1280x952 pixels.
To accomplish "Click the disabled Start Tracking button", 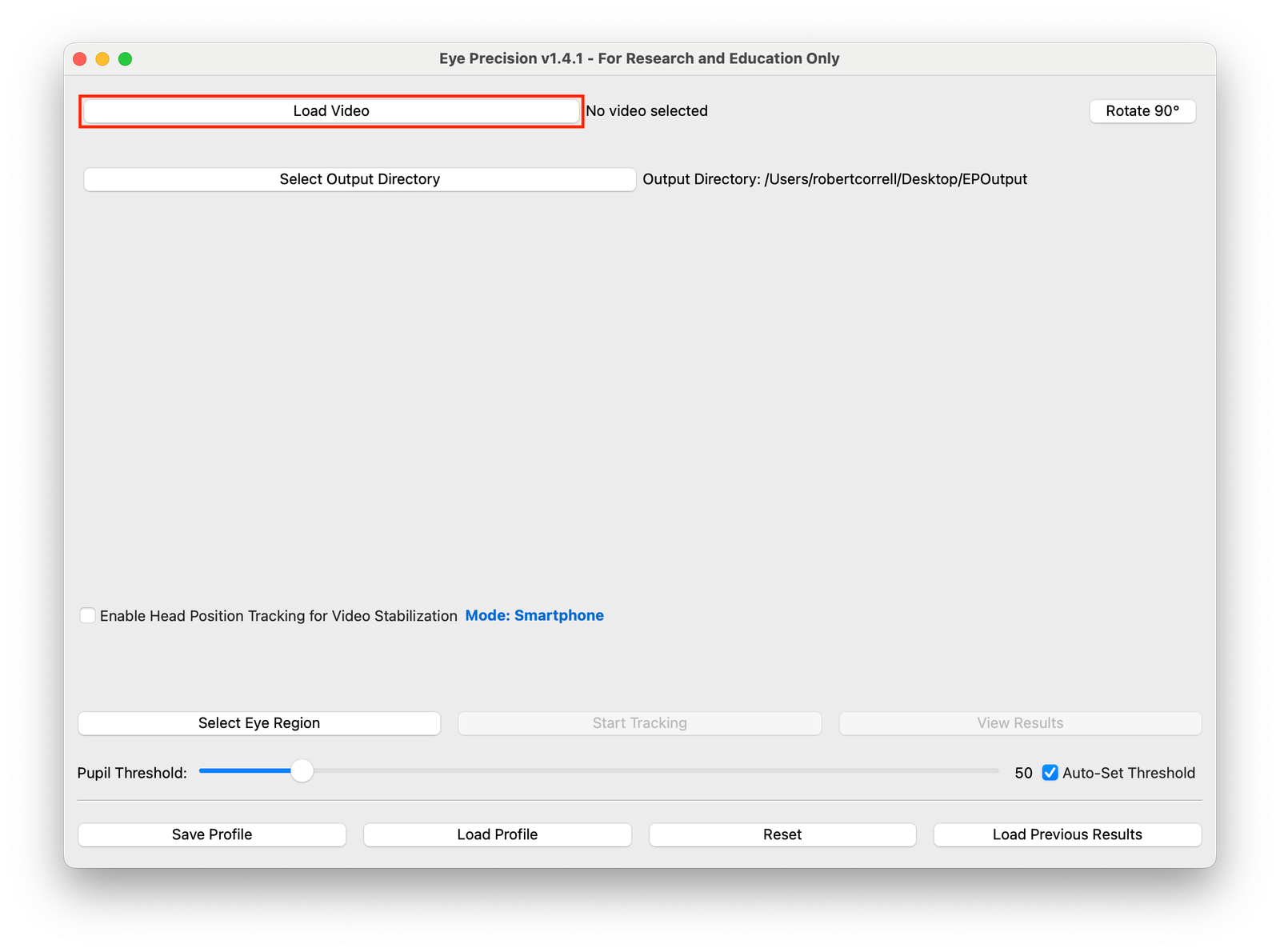I will pyautogui.click(x=639, y=722).
